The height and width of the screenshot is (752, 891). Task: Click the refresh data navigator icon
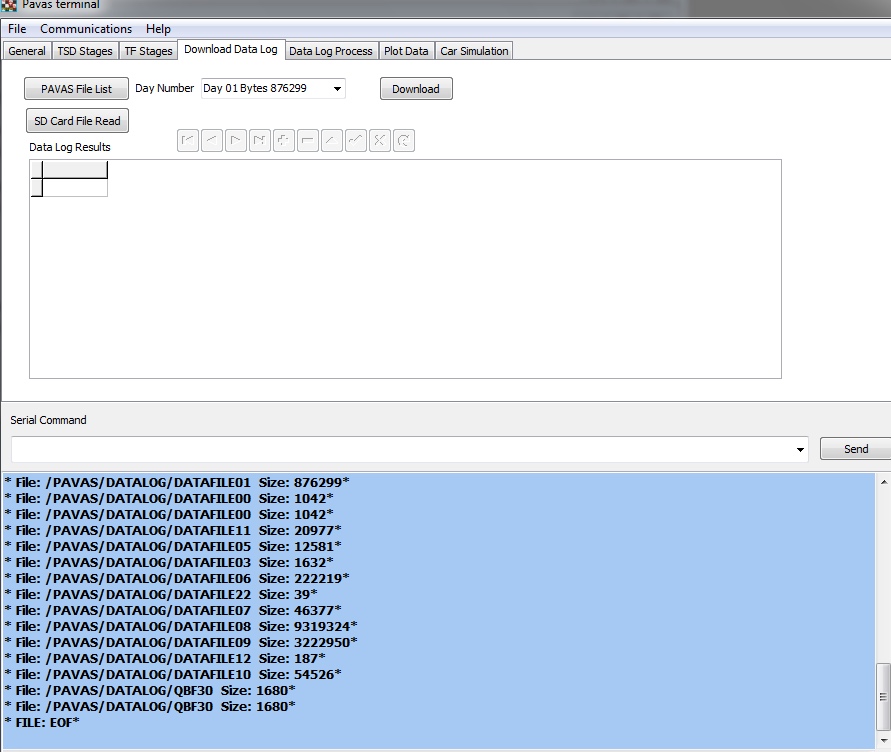pyautogui.click(x=404, y=141)
